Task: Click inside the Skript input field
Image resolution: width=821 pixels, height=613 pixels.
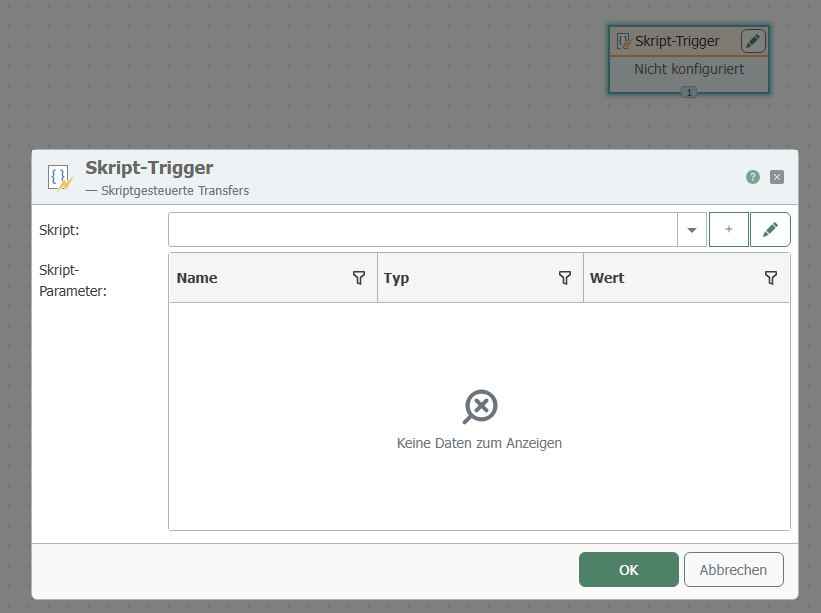Action: (422, 230)
